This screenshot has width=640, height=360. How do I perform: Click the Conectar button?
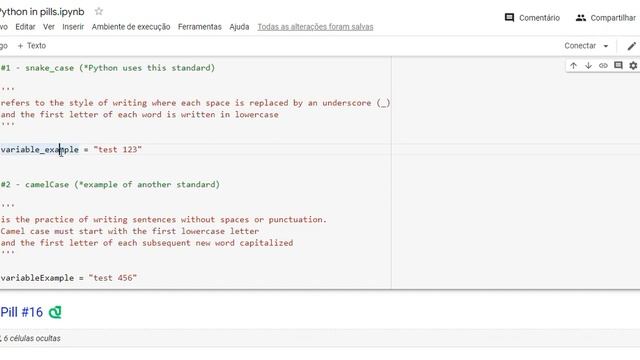click(x=580, y=46)
